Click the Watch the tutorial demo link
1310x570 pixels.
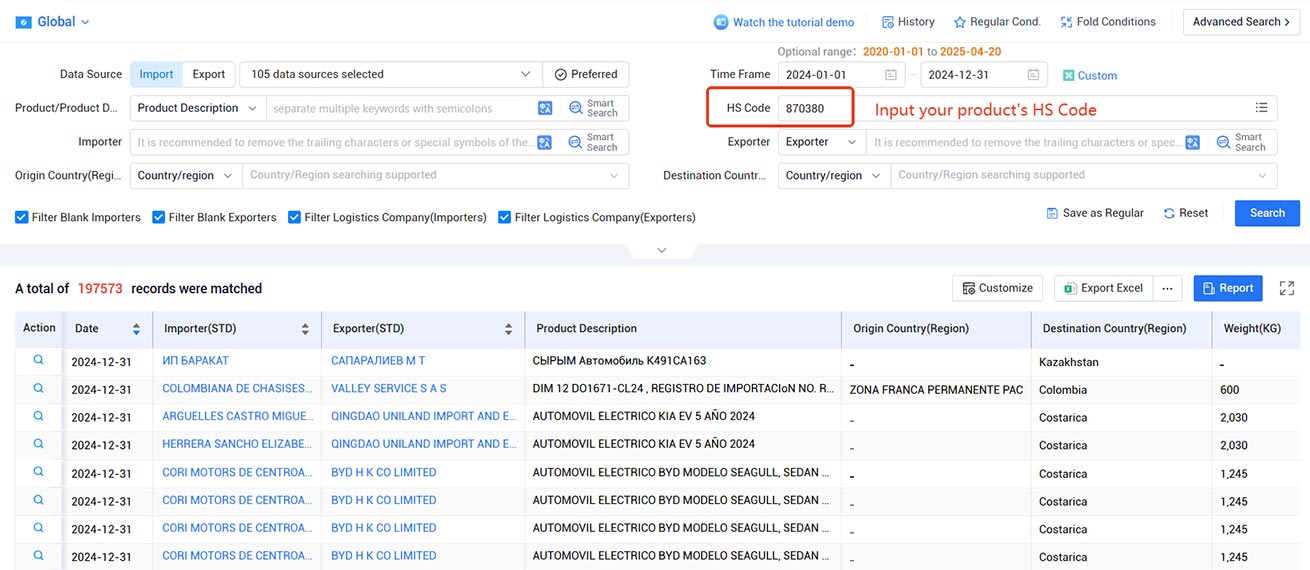click(784, 22)
